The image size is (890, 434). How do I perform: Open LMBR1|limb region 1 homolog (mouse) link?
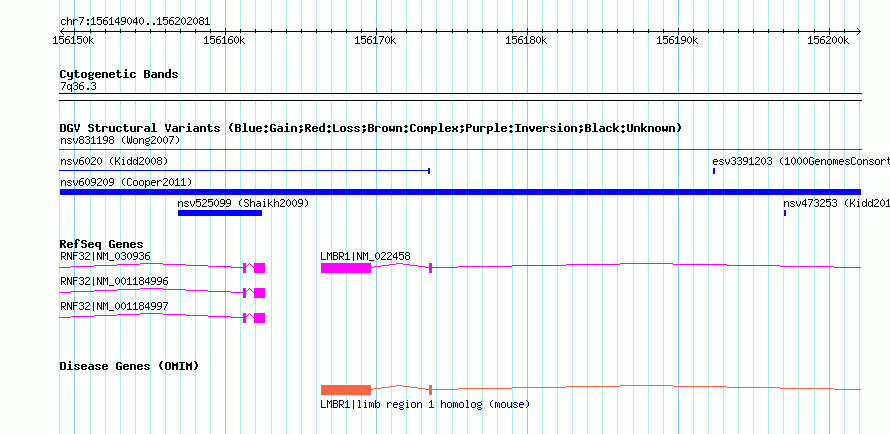point(425,404)
